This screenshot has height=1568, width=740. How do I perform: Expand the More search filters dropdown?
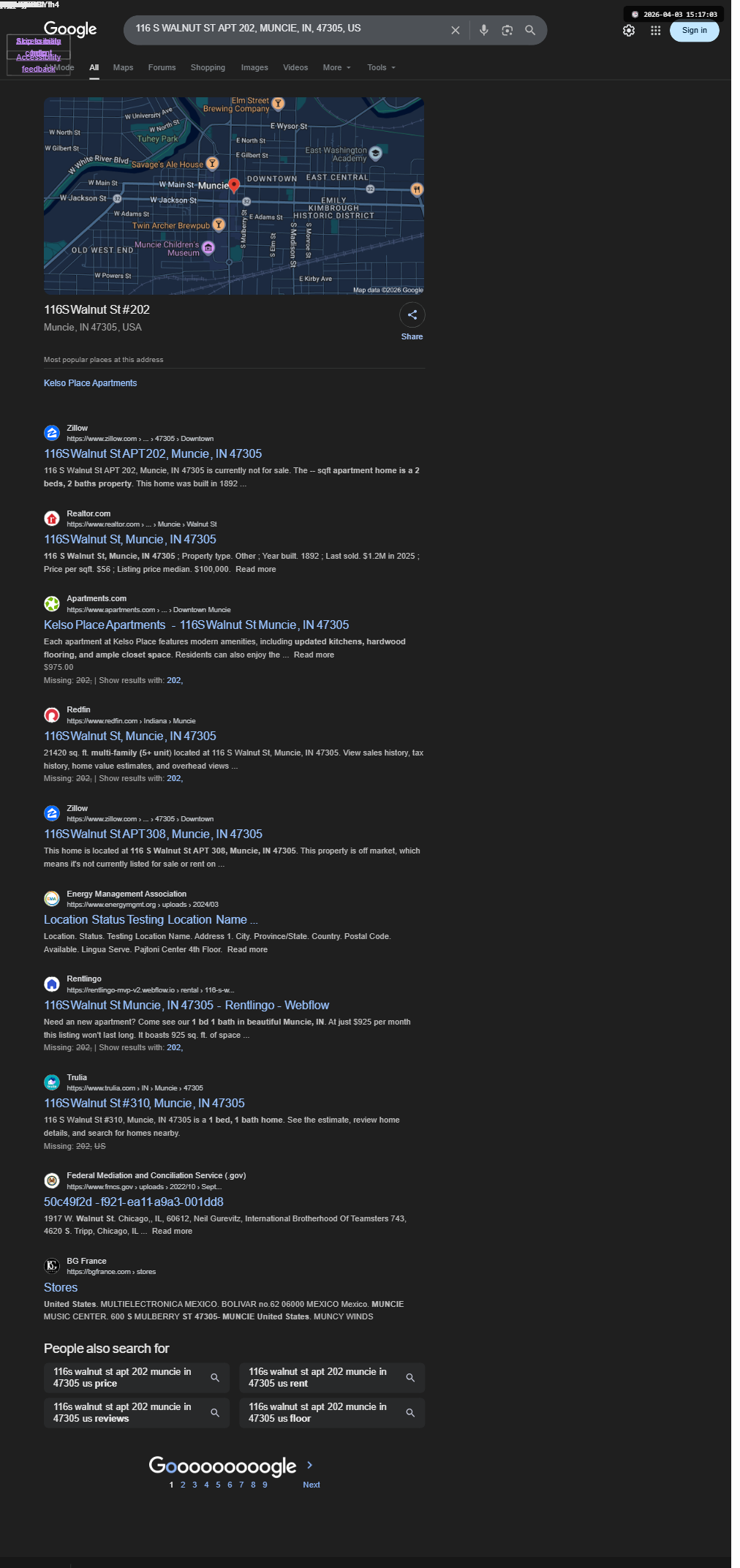[337, 67]
